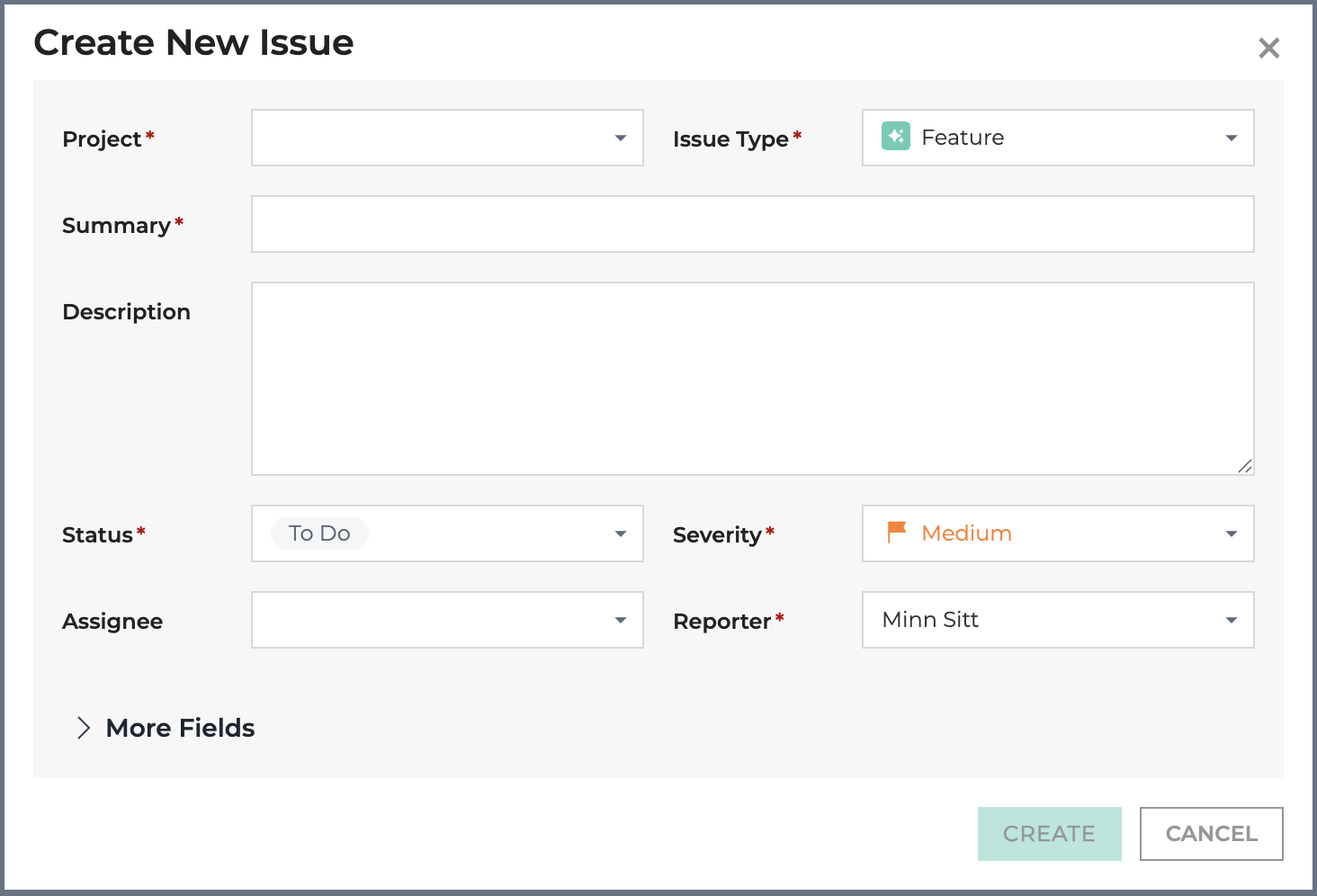The width and height of the screenshot is (1317, 896).
Task: Open the Reporter dropdown arrow
Action: [x=1231, y=620]
